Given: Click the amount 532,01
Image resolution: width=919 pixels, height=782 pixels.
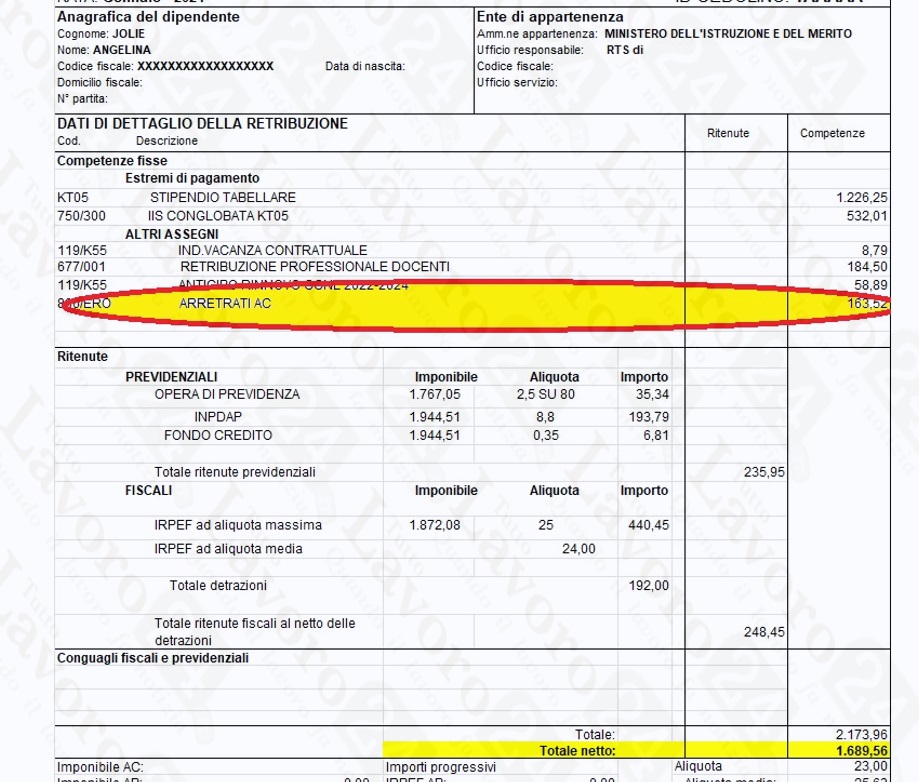Looking at the screenshot, I should coord(867,216).
